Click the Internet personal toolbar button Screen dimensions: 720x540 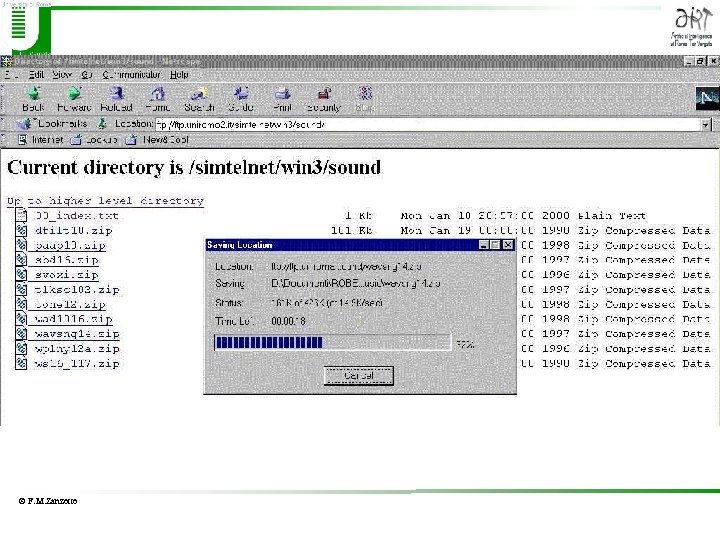click(40, 140)
